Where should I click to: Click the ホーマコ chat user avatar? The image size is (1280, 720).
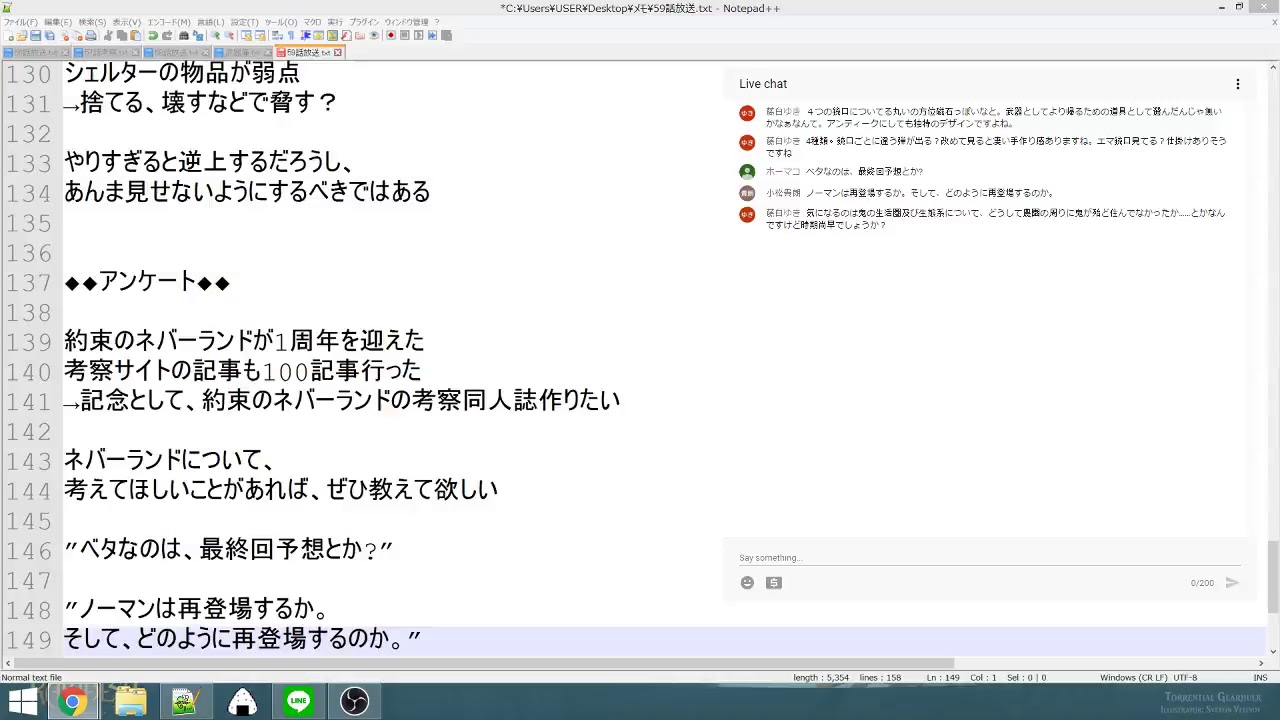pyautogui.click(x=747, y=172)
